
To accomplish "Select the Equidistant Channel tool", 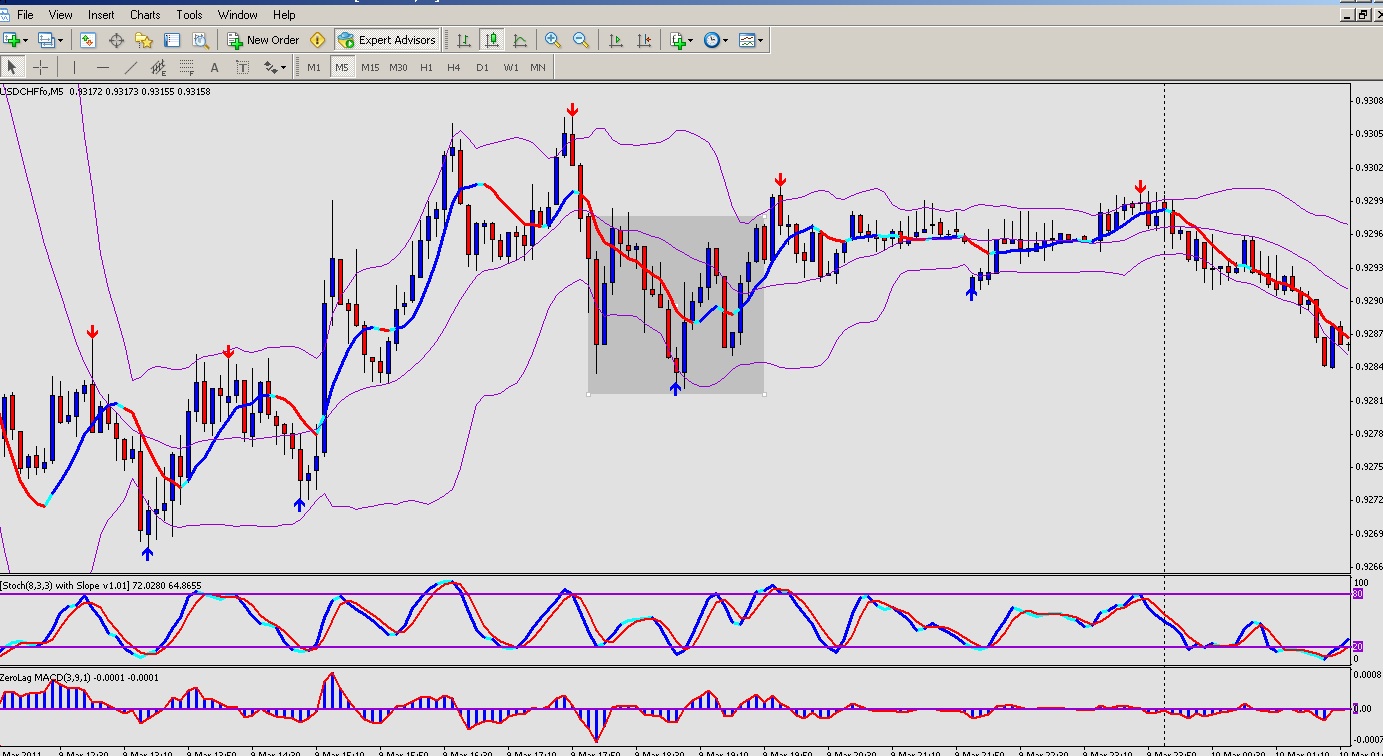I will point(158,68).
